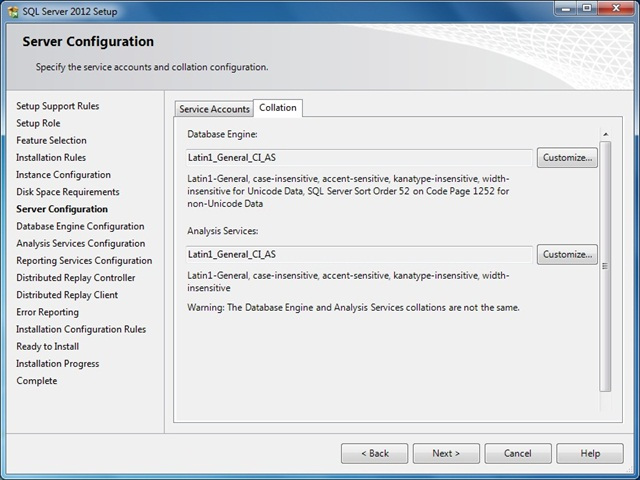Maximize the SQL Server Setup window
This screenshot has height=480, width=640.
(587, 9)
